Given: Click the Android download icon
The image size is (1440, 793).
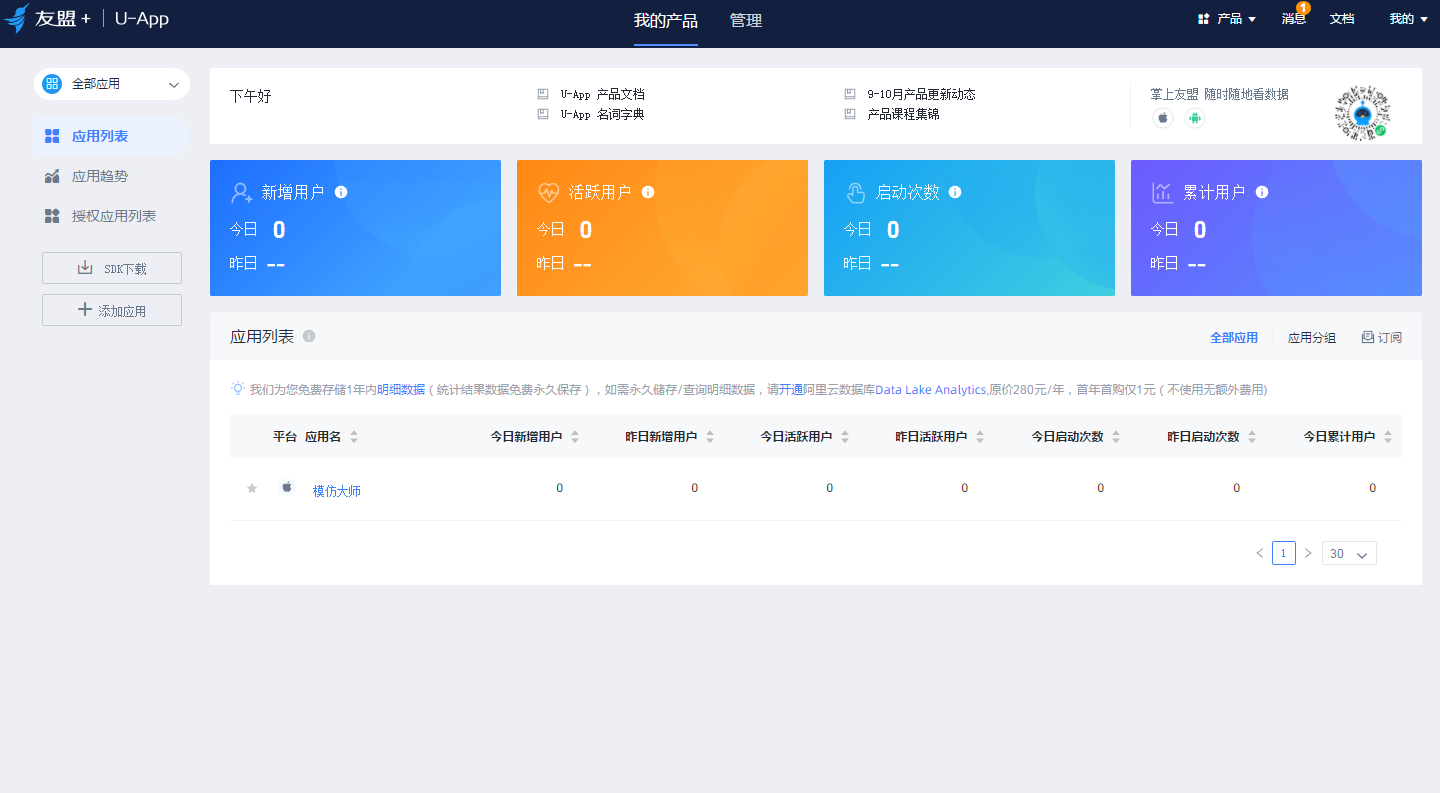Looking at the screenshot, I should 1194,118.
